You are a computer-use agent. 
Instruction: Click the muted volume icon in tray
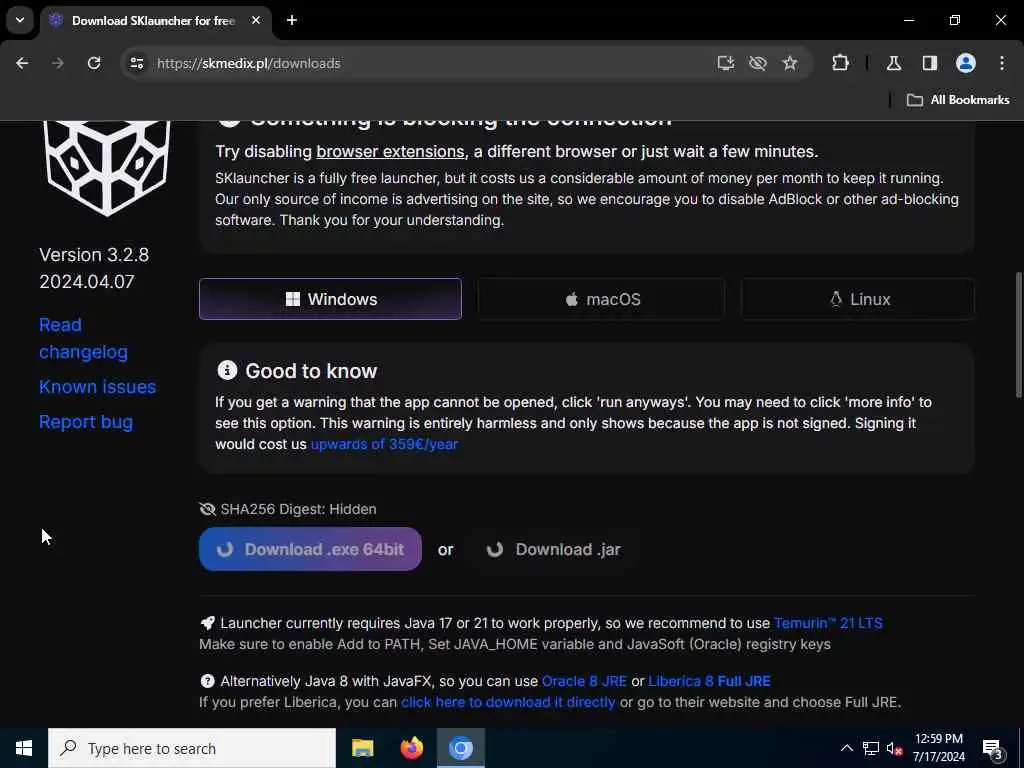click(895, 748)
